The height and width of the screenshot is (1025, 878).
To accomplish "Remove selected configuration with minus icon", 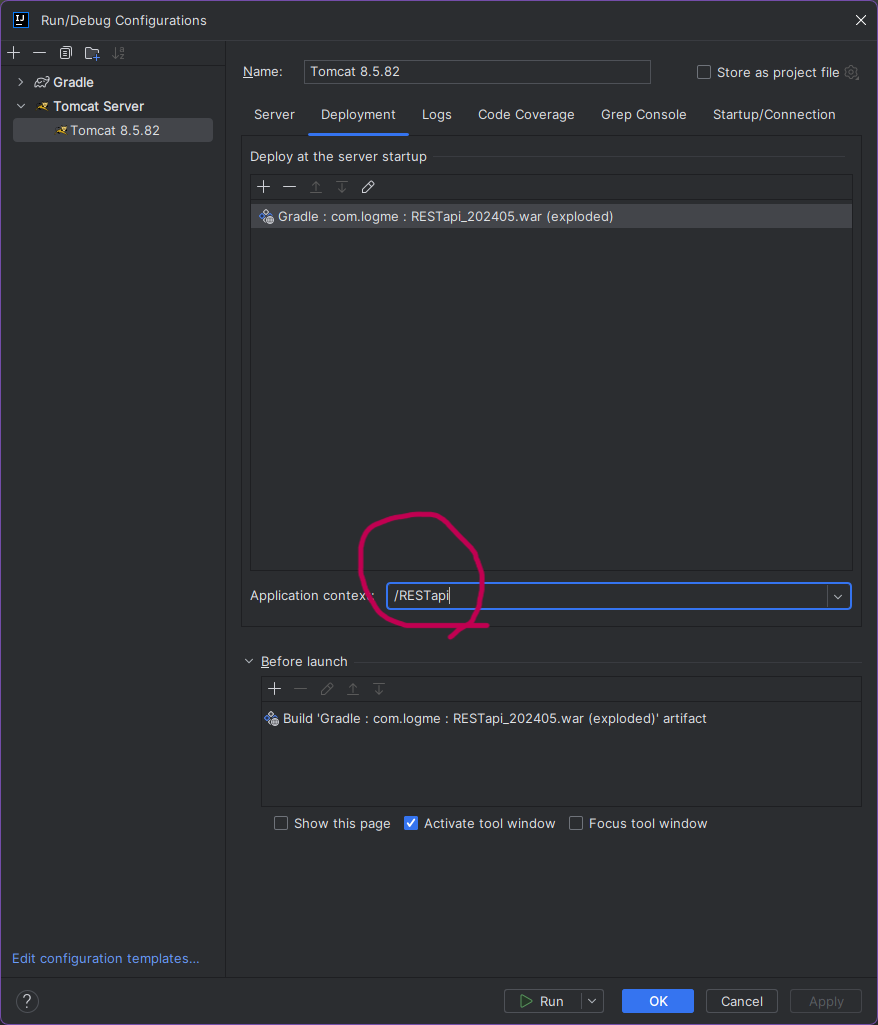I will click(39, 53).
